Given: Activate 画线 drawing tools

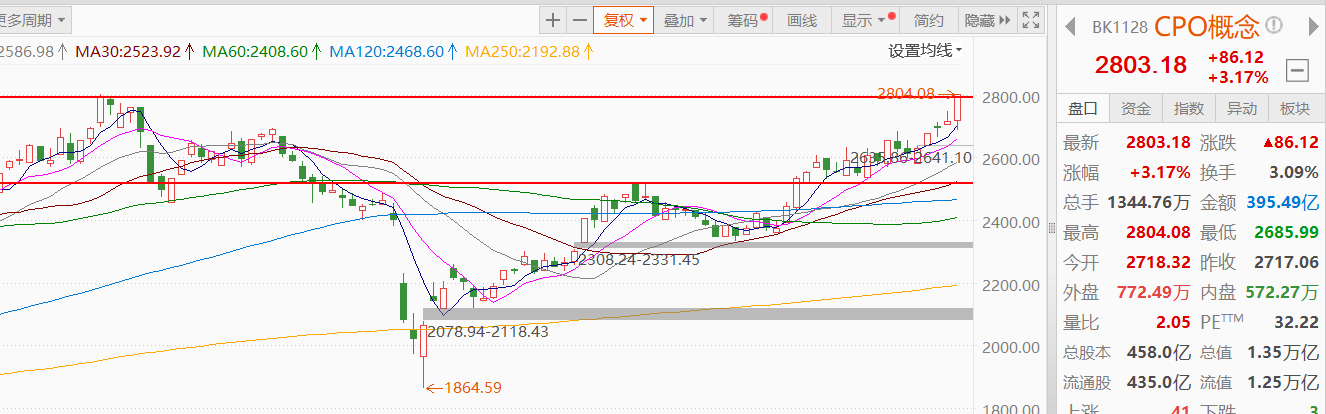Looking at the screenshot, I should click(802, 19).
